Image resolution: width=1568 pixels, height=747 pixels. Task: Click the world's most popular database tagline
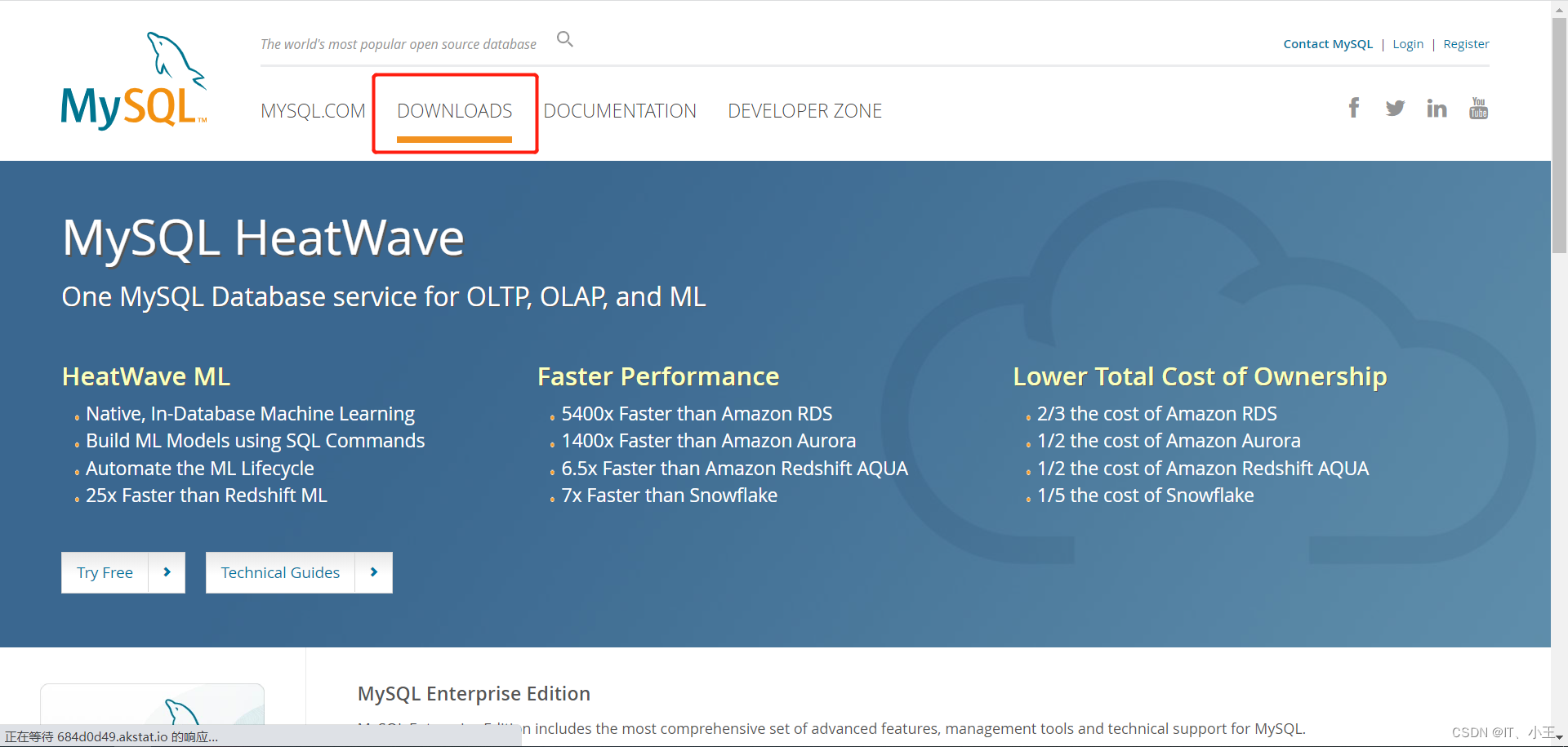coord(399,44)
